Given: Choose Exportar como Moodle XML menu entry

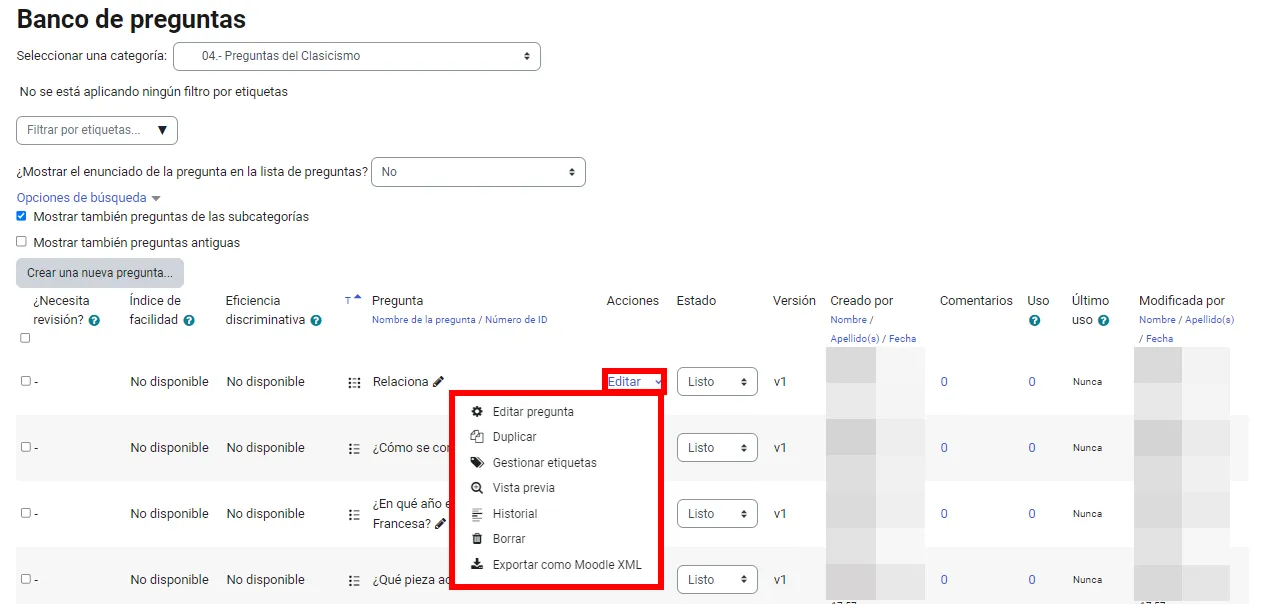Looking at the screenshot, I should [566, 565].
